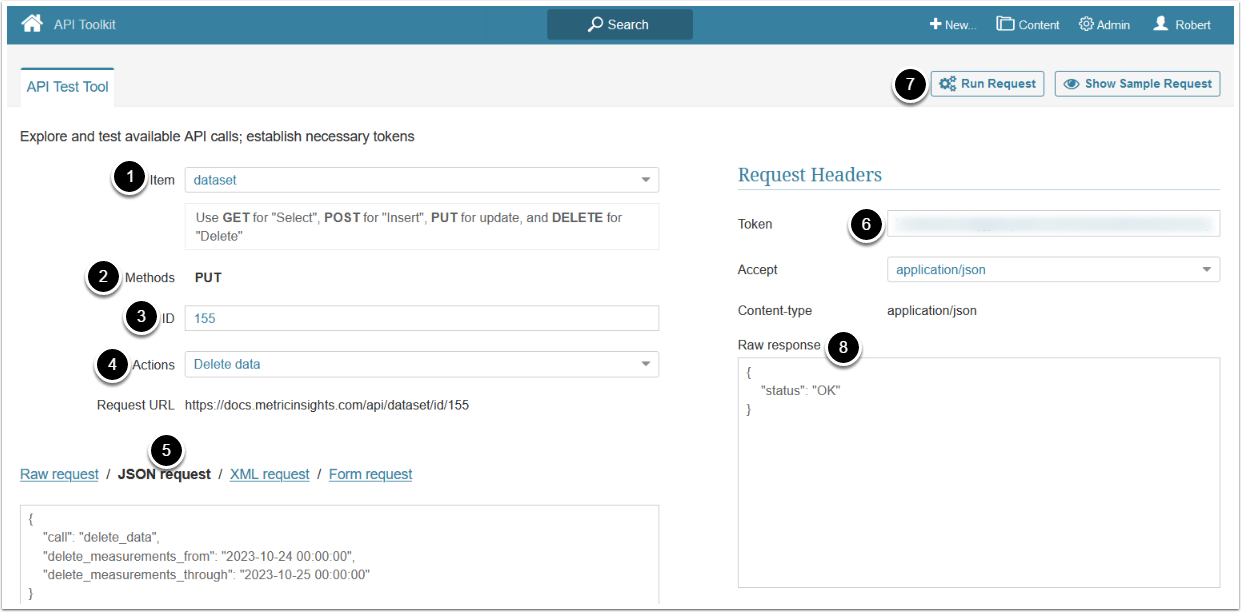
Task: Click into the JSON request body text area
Action: [339, 555]
